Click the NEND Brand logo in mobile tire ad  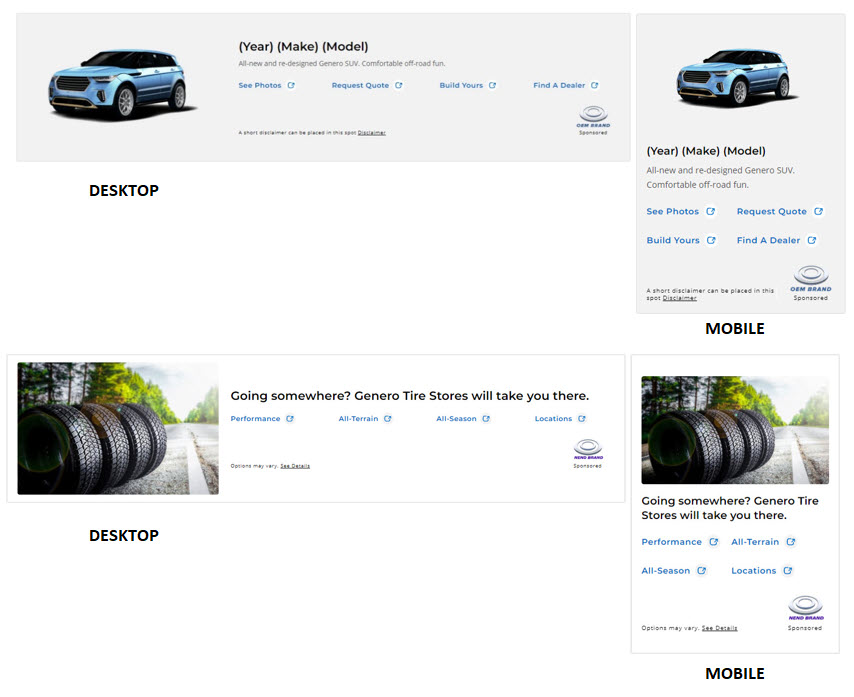tap(805, 608)
